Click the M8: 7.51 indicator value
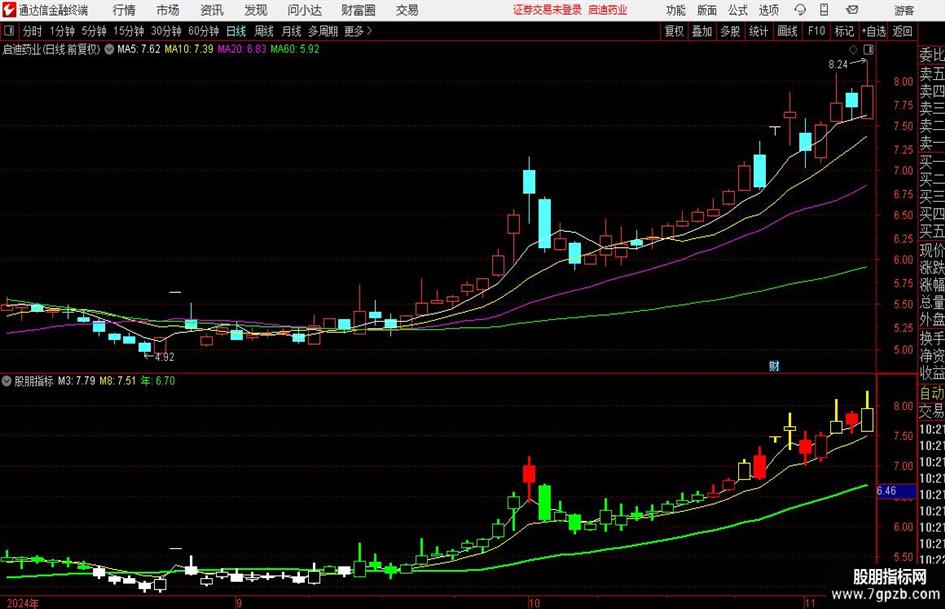 pos(118,381)
